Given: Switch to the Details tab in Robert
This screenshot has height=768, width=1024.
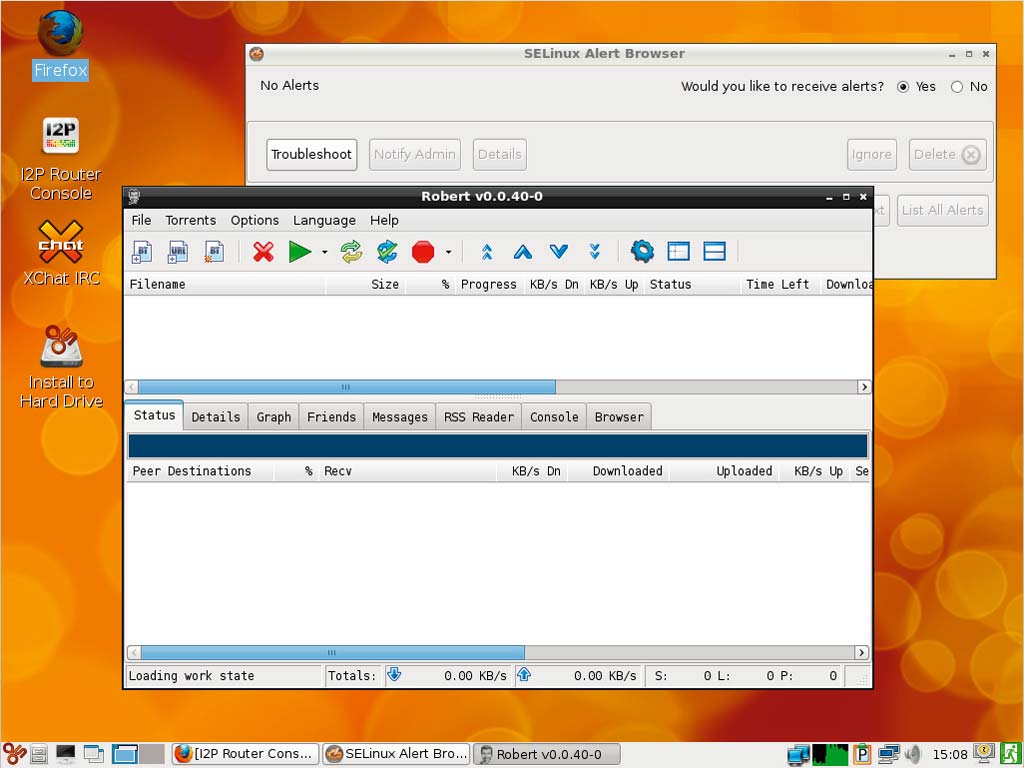Looking at the screenshot, I should point(216,417).
